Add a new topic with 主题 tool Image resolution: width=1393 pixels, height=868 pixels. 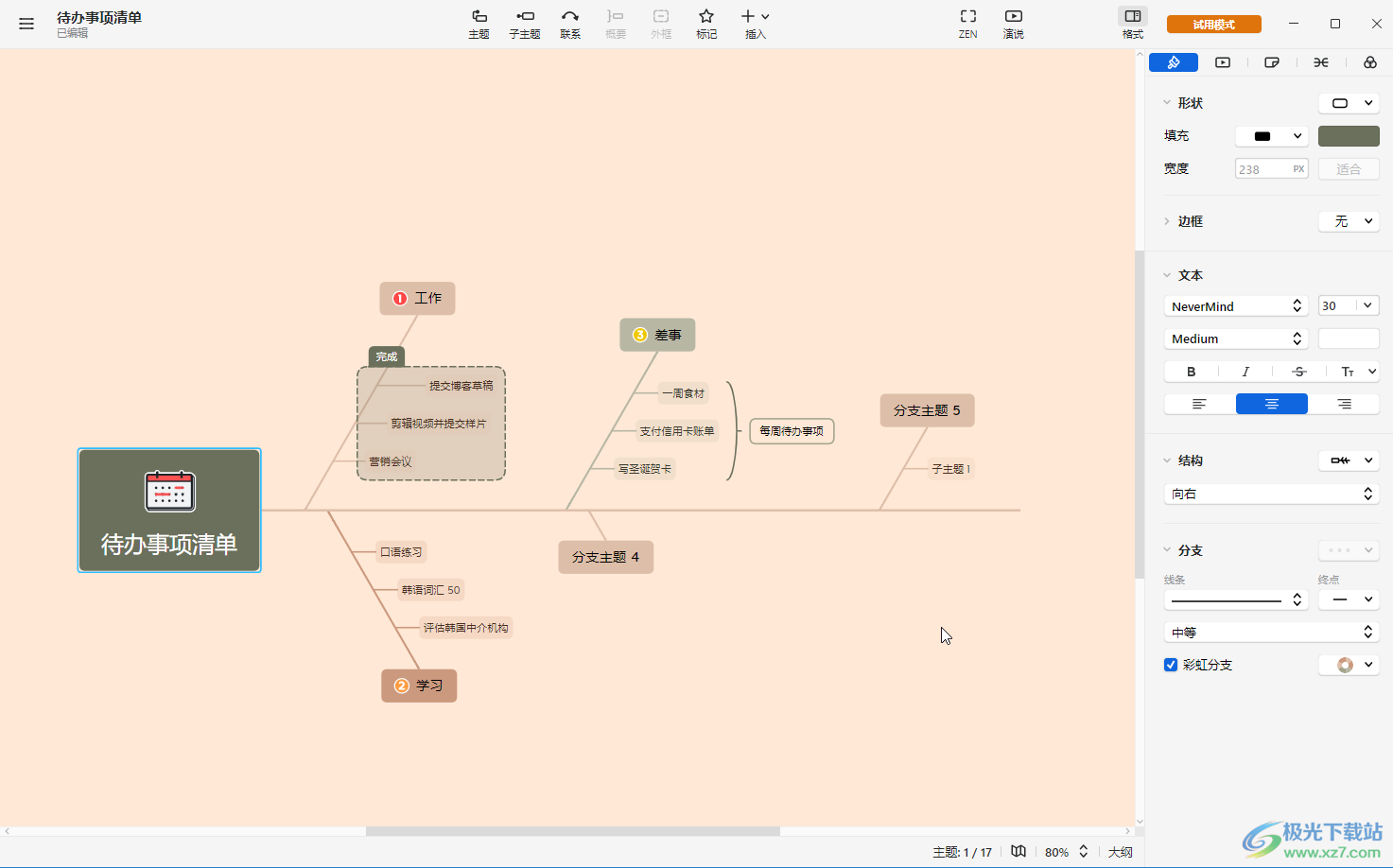tap(479, 24)
